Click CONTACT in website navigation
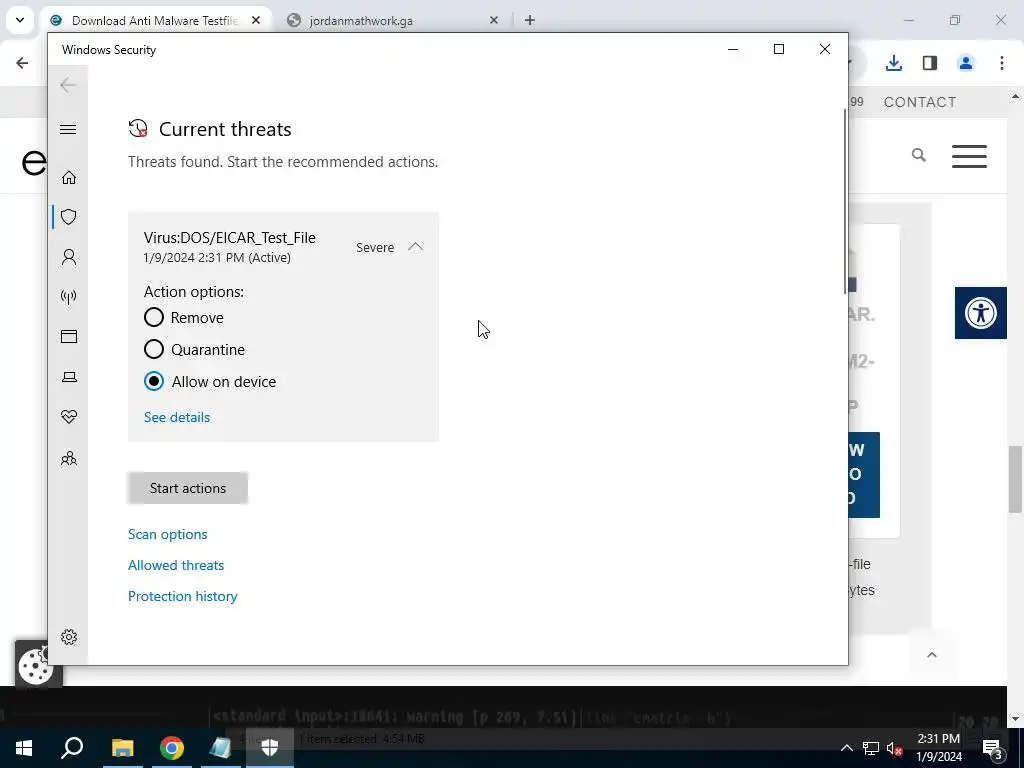This screenshot has height=768, width=1024. point(920,102)
